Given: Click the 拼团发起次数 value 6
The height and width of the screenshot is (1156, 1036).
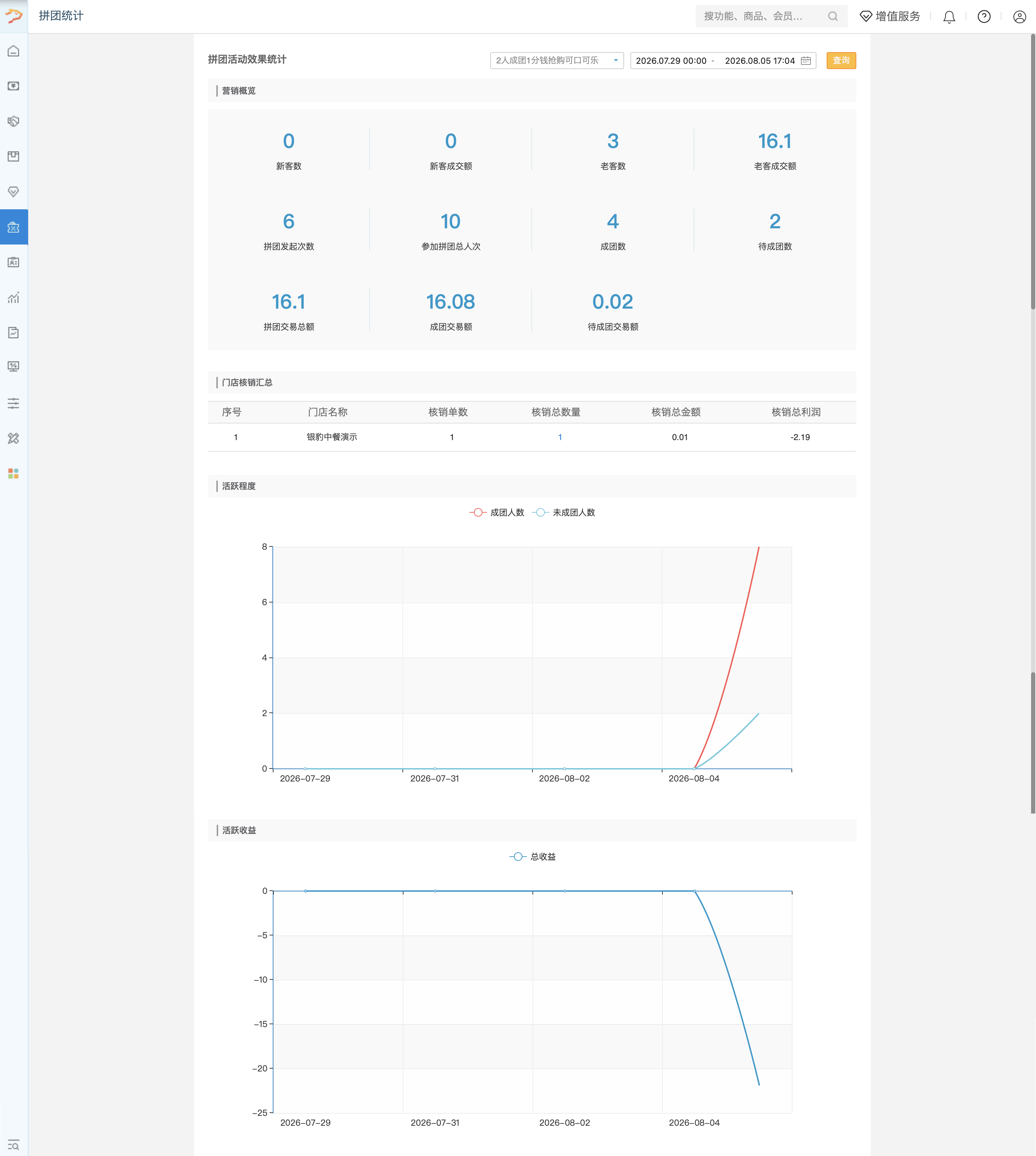Looking at the screenshot, I should pyautogui.click(x=289, y=221).
